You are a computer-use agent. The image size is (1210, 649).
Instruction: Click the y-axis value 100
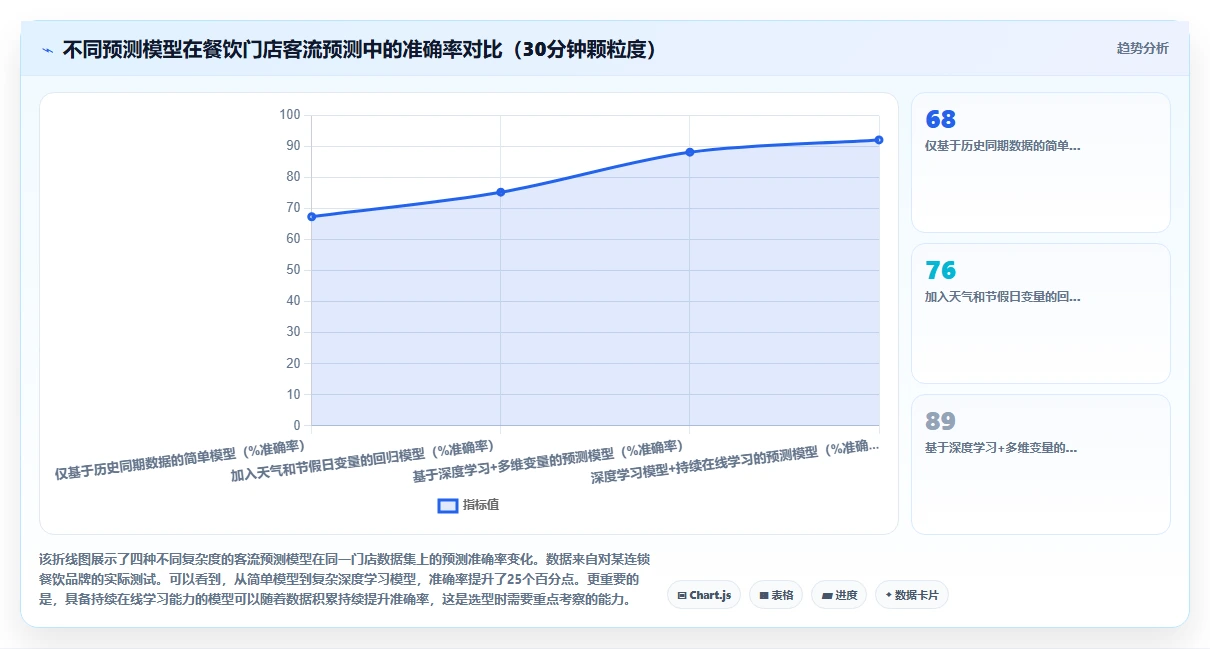click(290, 115)
